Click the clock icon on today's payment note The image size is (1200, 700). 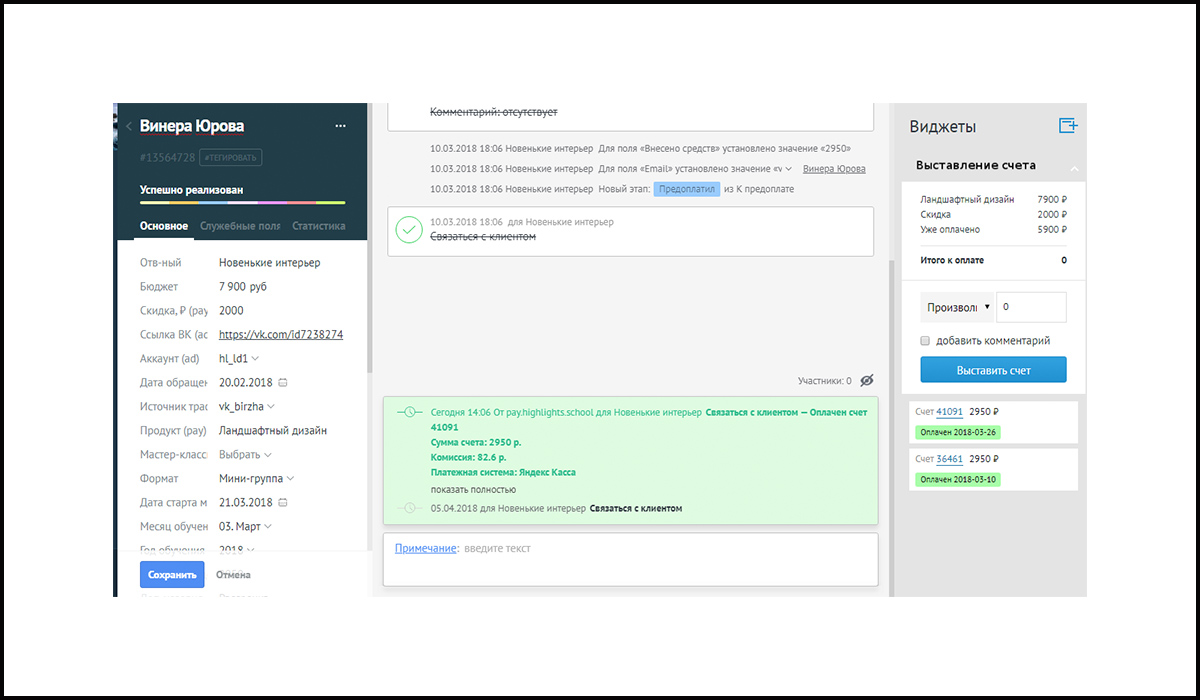(x=407, y=412)
